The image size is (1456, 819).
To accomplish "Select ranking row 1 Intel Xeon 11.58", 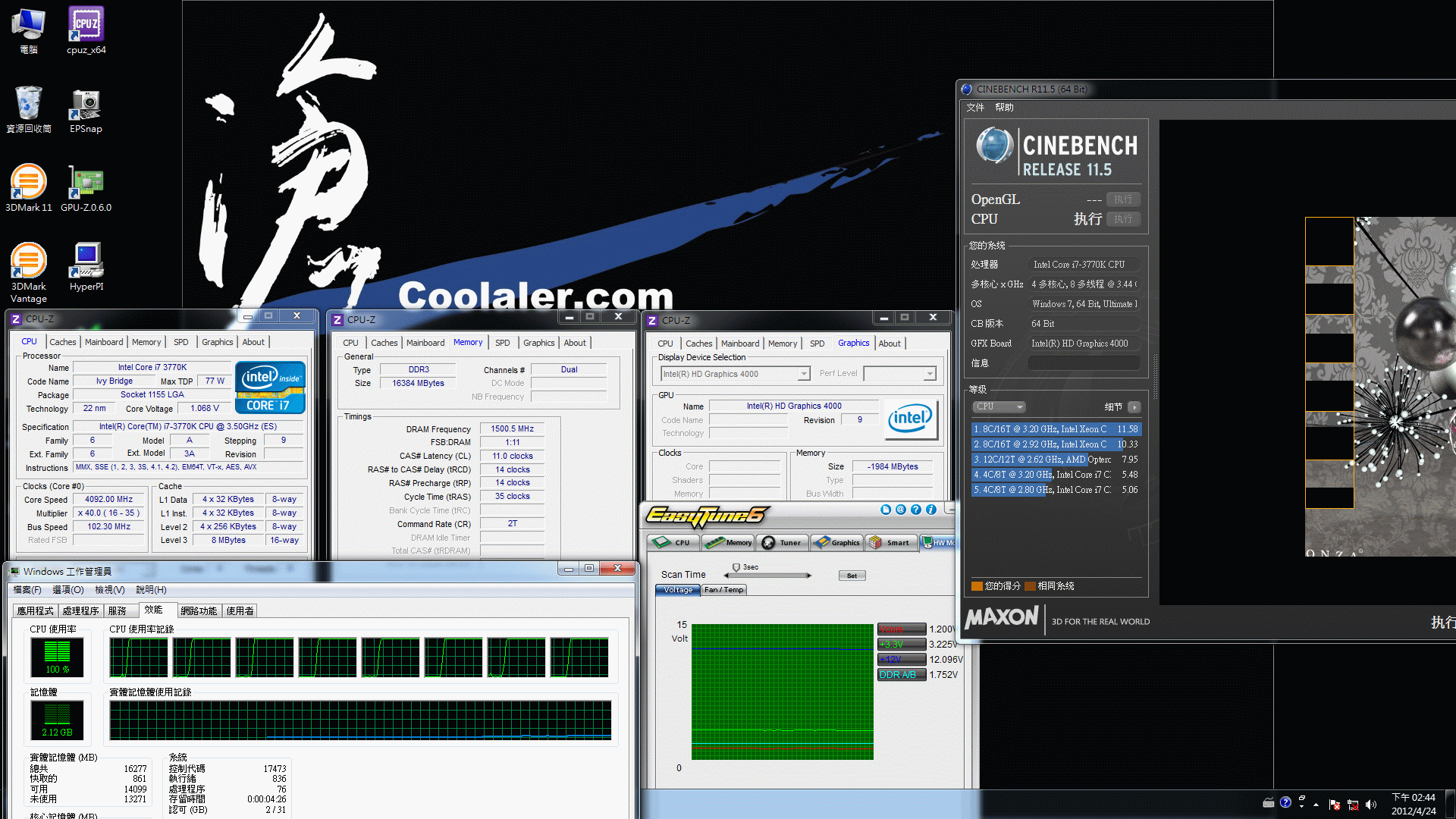I will [1056, 429].
